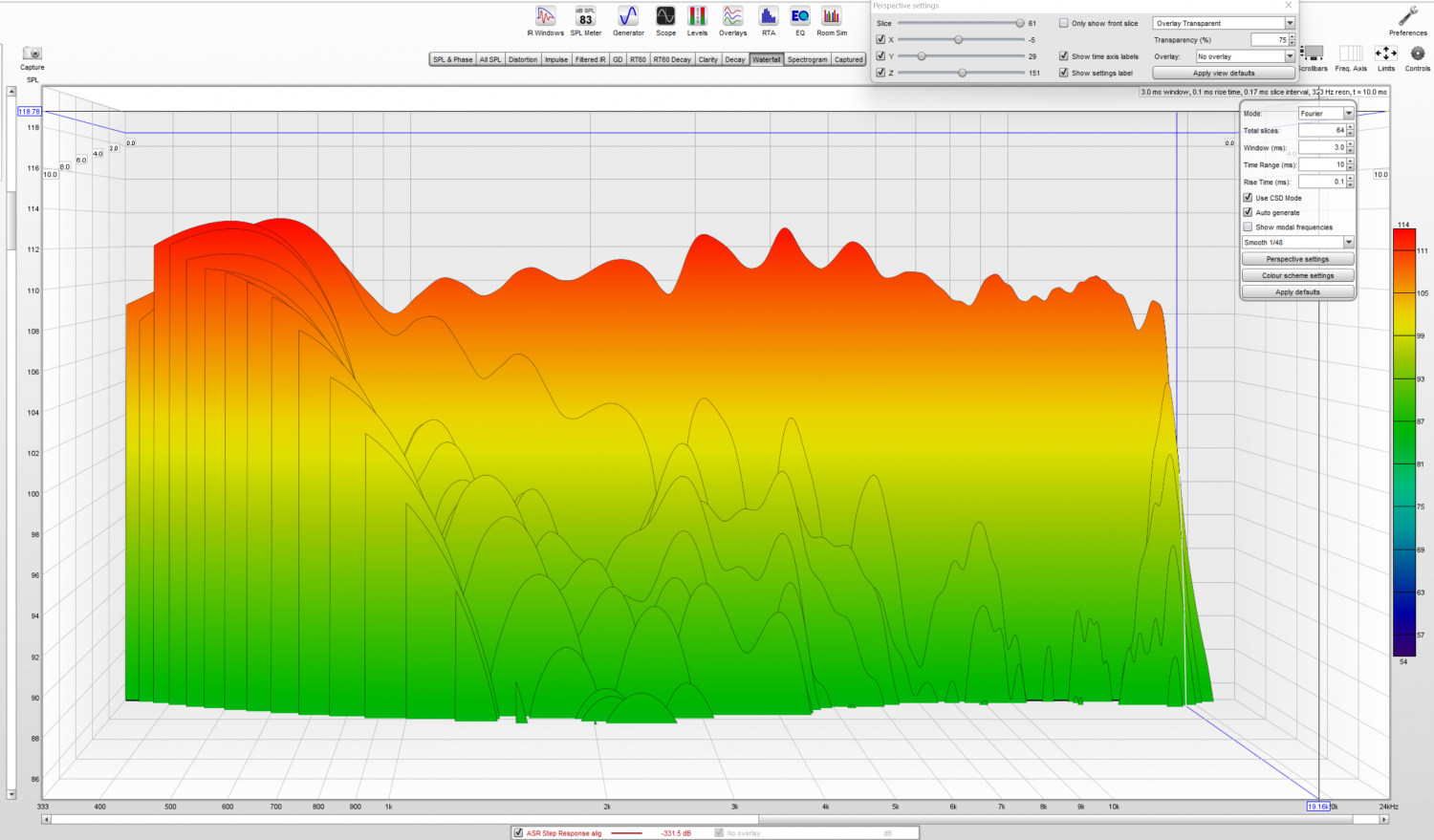
Task: Switch to RT60 Decay tab
Action: [672, 59]
